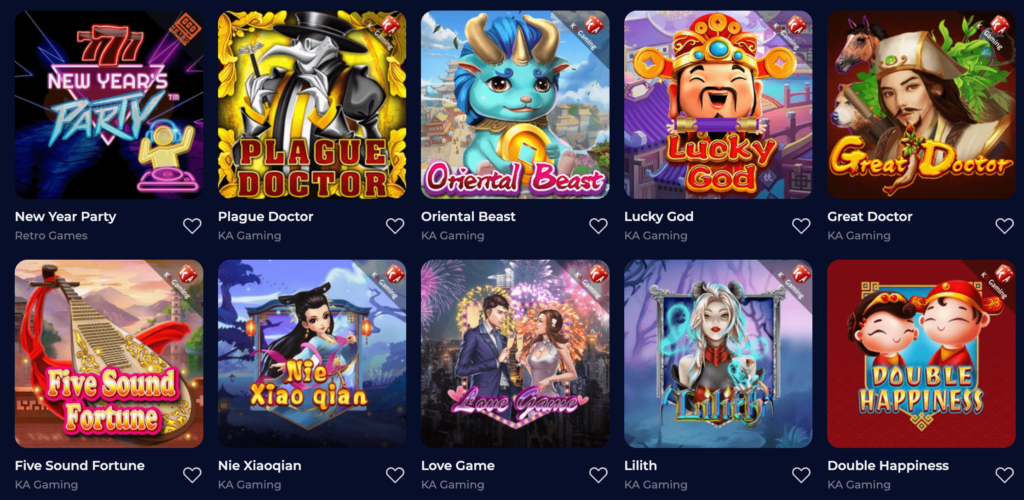Click the Double Happiness game image

[921, 354]
